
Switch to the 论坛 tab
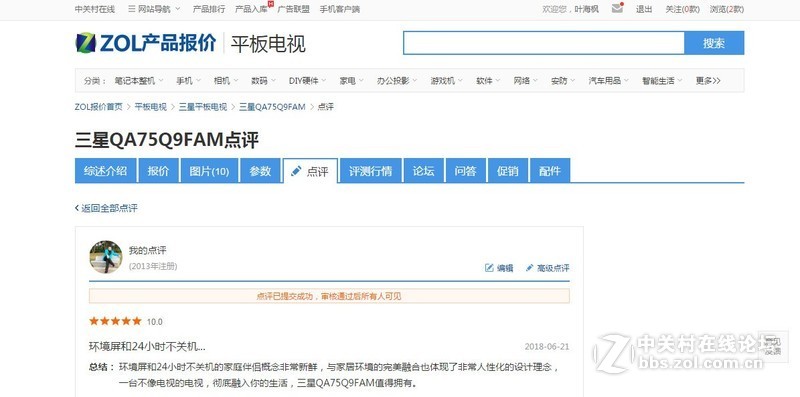point(423,171)
